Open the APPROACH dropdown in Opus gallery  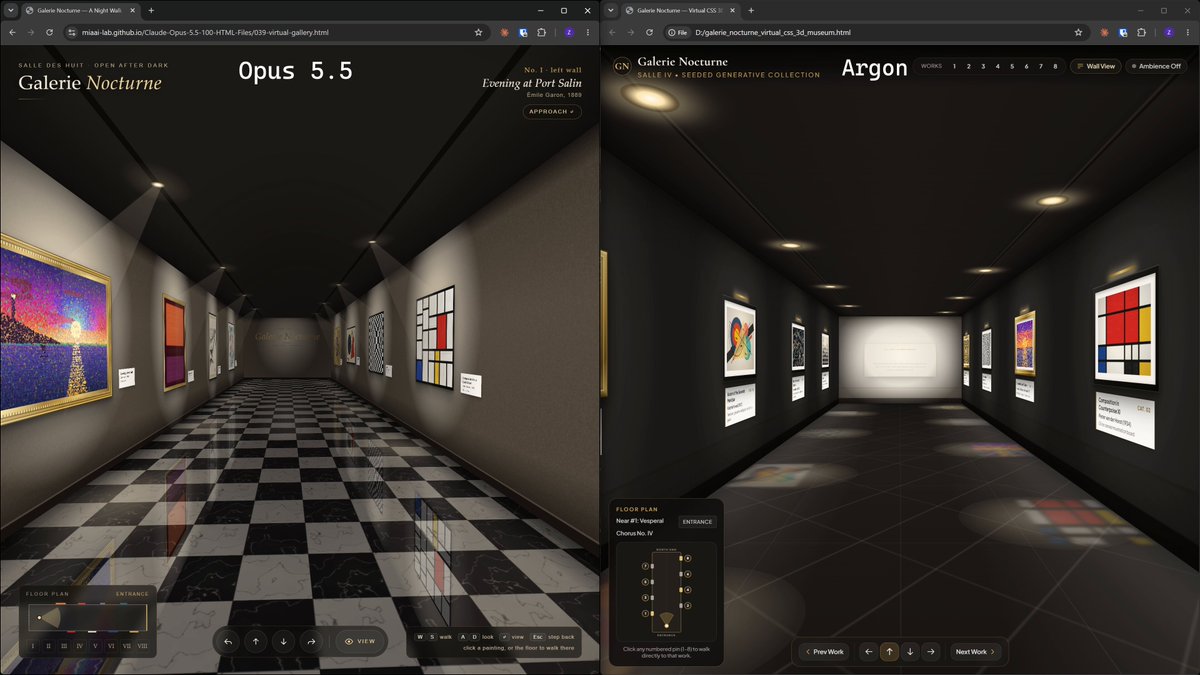click(552, 112)
